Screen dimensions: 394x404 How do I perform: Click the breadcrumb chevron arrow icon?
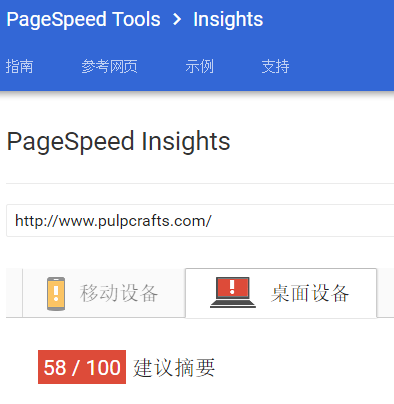(x=177, y=19)
